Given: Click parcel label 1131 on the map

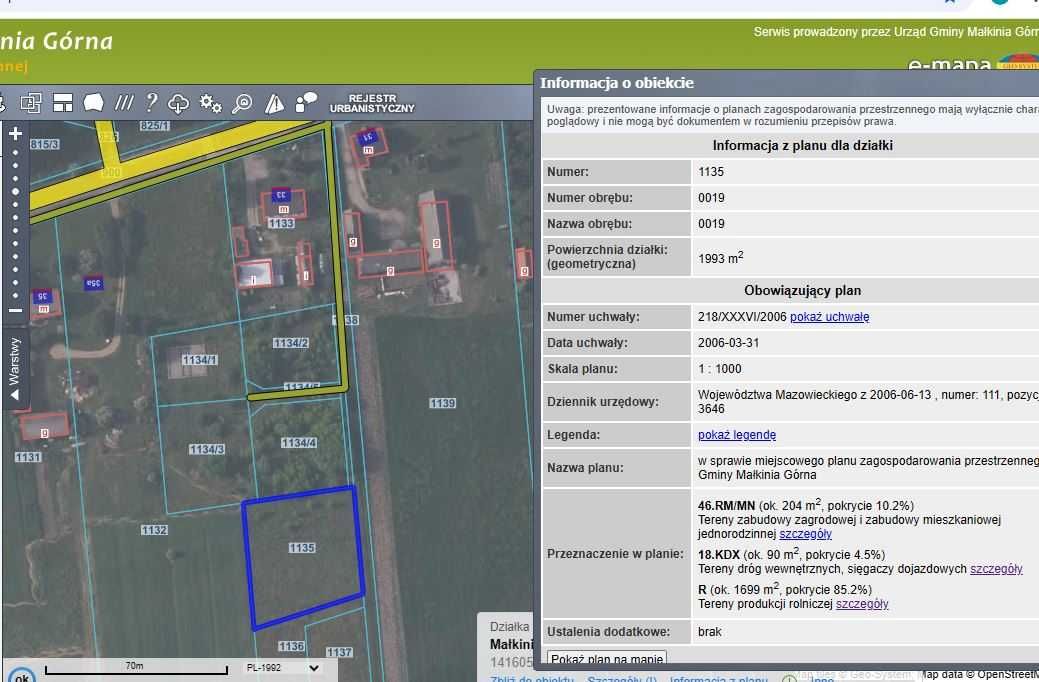Looking at the screenshot, I should click(x=28, y=457).
